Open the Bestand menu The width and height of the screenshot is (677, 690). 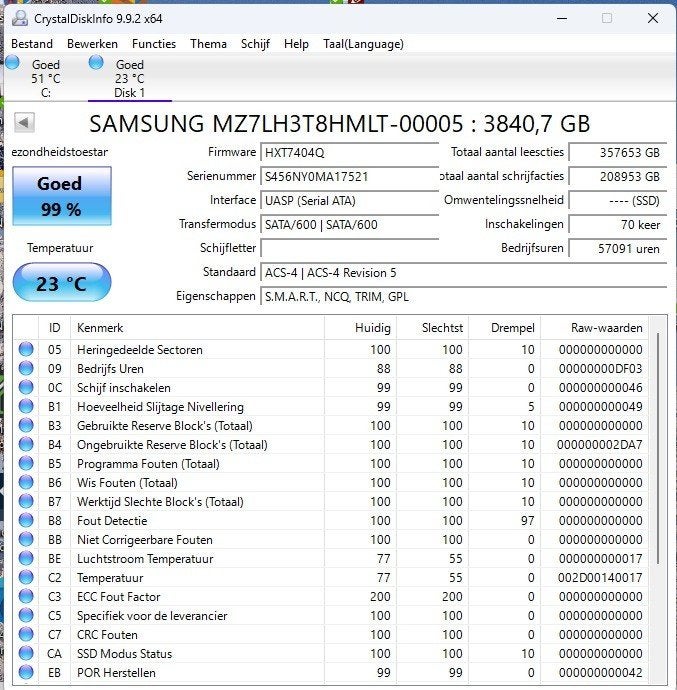click(32, 44)
